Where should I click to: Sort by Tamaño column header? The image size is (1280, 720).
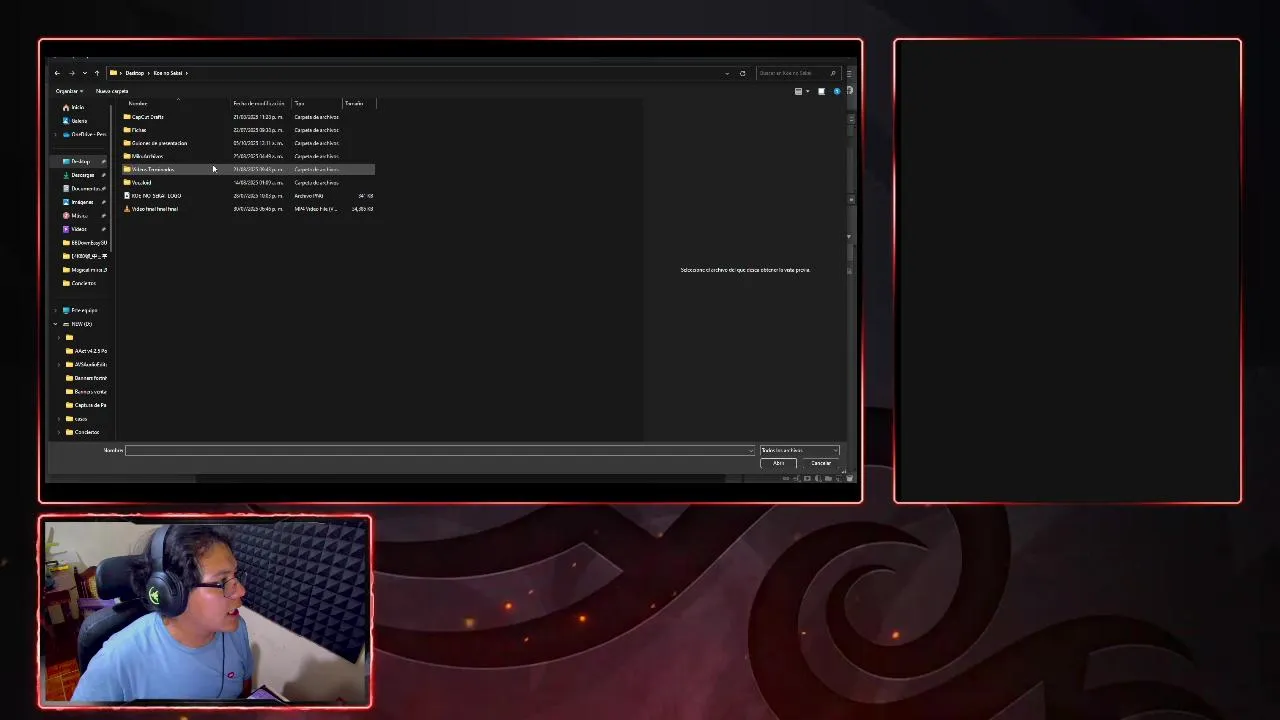coord(354,103)
